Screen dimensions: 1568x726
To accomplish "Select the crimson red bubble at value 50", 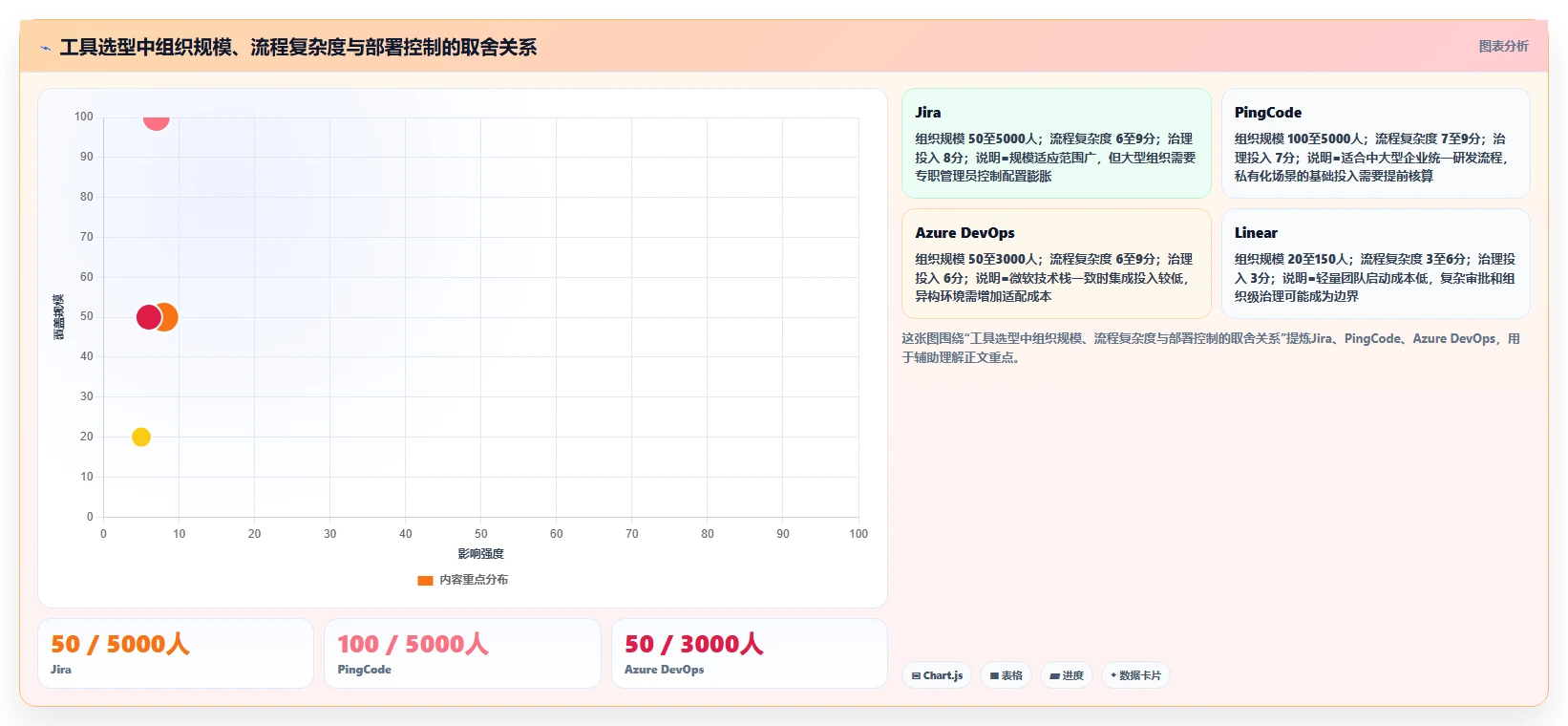I will coord(149,317).
